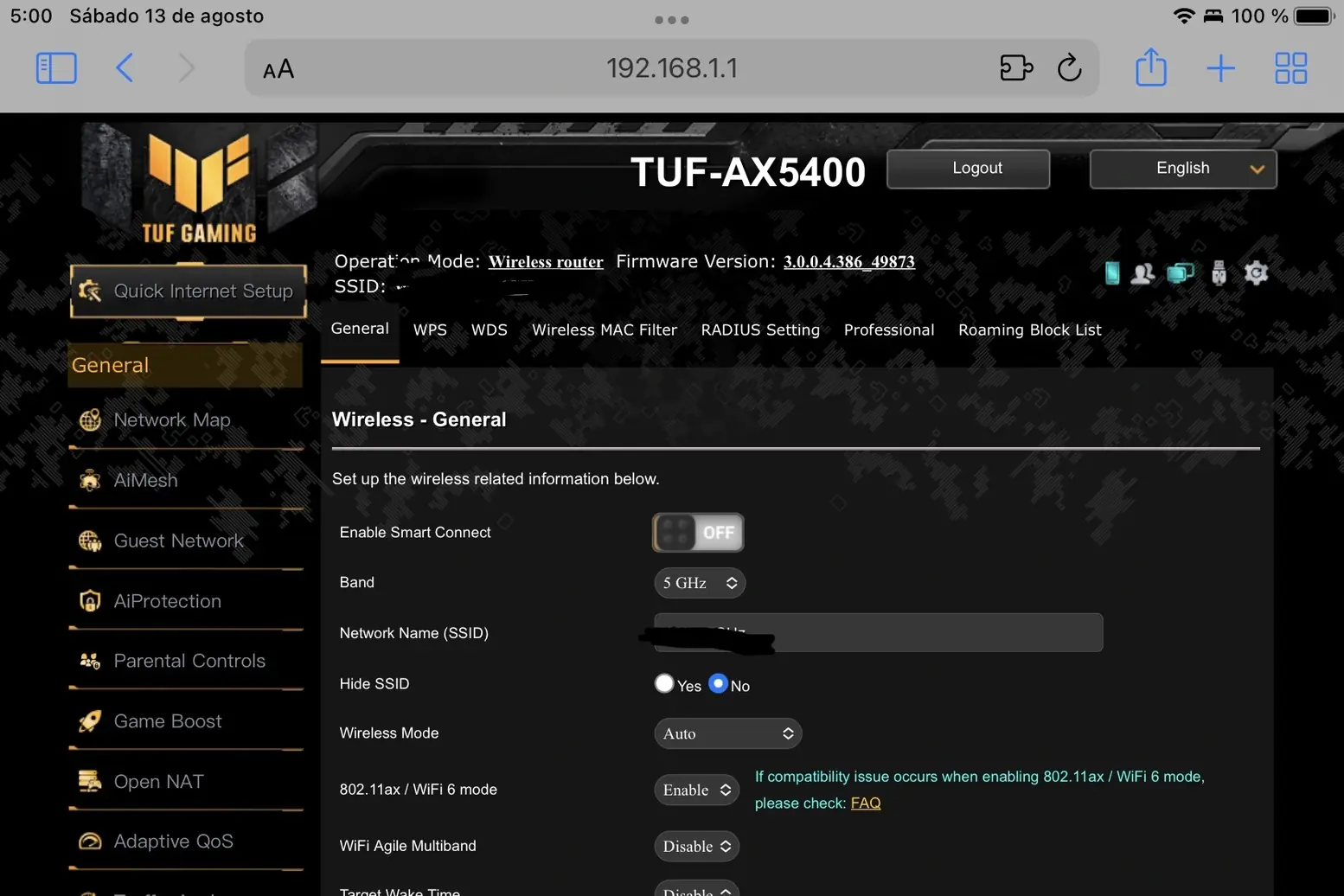Show the tab overview grid icon
Viewport: 1344px width, 896px height.
(x=1290, y=67)
